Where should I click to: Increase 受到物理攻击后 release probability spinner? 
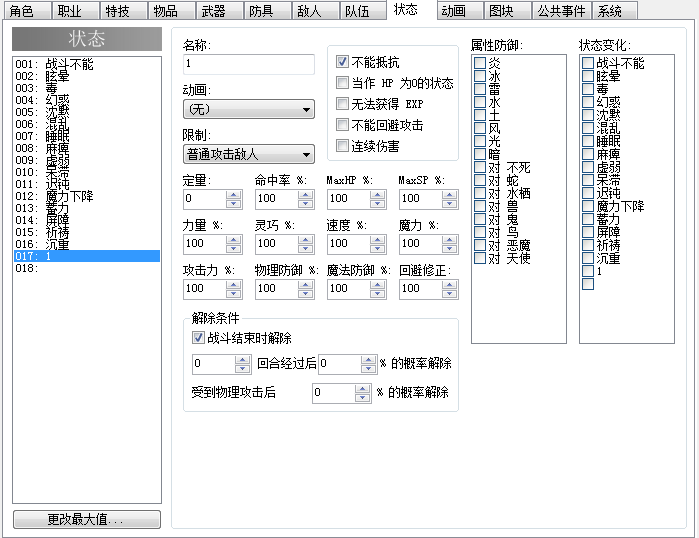tap(362, 389)
